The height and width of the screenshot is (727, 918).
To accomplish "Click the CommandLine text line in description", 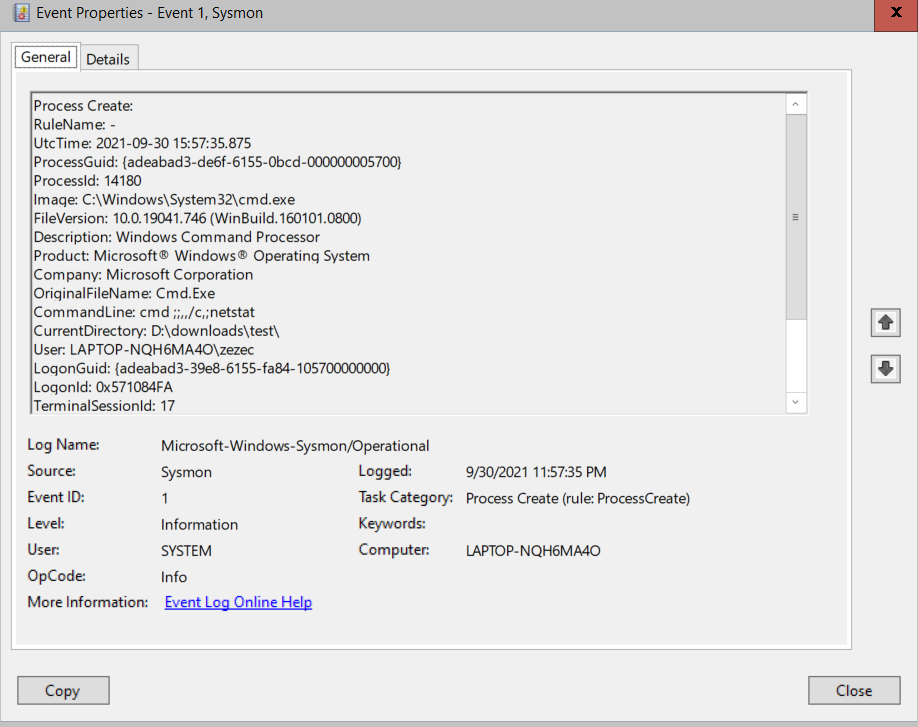I will click(144, 312).
